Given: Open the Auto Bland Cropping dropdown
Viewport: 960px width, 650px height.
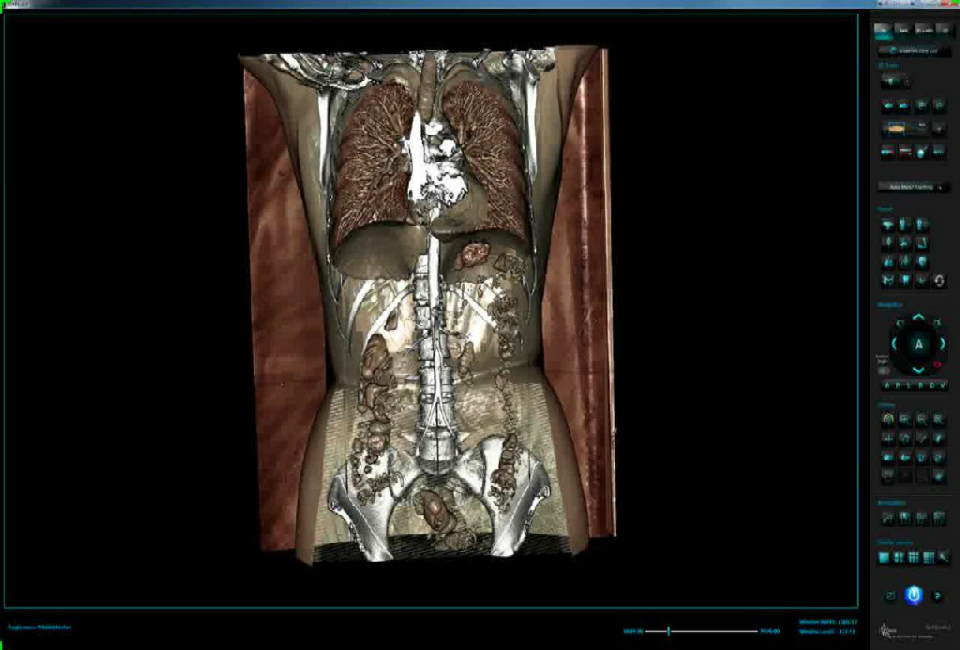Looking at the screenshot, I should pos(913,187).
